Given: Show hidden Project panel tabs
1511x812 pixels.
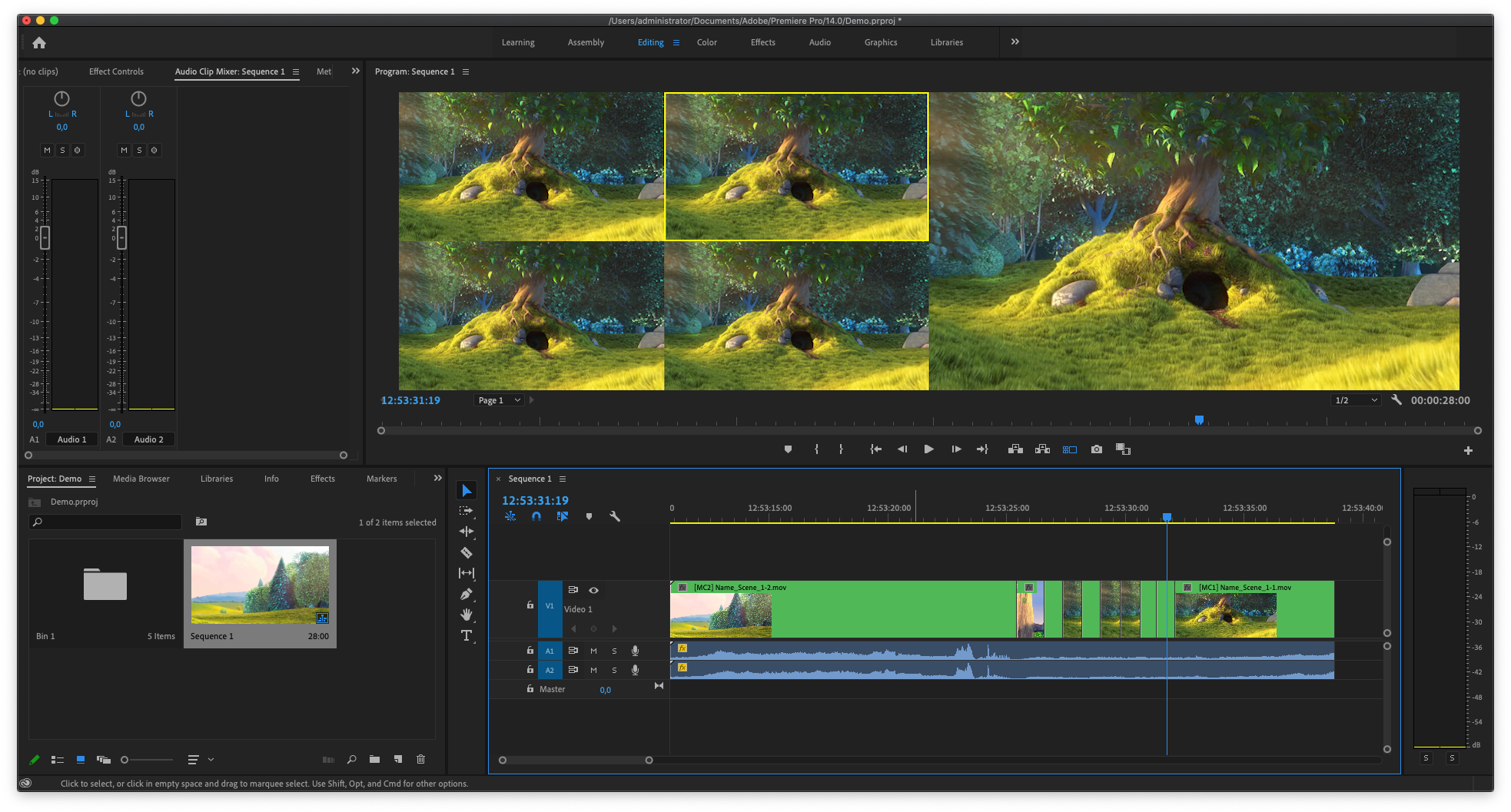Looking at the screenshot, I should coord(437,478).
